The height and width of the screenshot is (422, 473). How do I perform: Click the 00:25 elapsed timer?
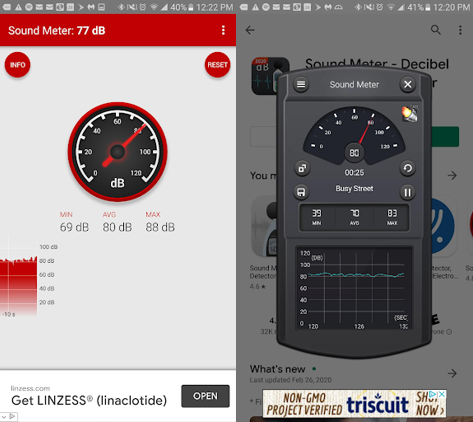(354, 173)
